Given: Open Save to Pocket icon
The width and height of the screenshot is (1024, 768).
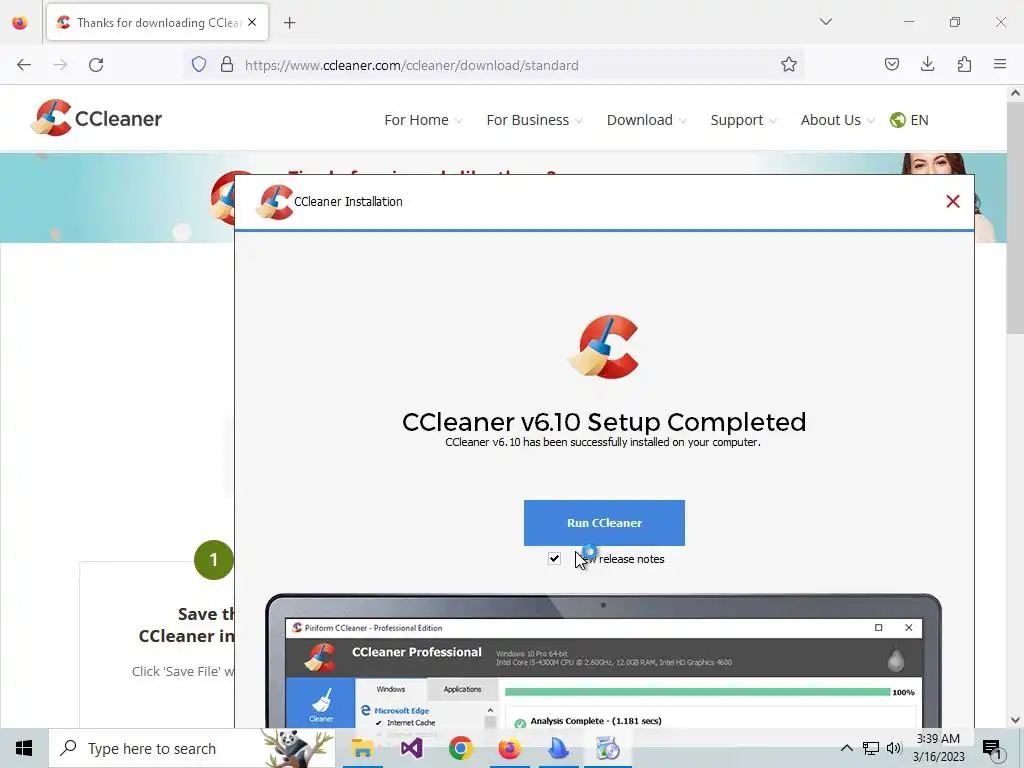Looking at the screenshot, I should click(x=891, y=64).
